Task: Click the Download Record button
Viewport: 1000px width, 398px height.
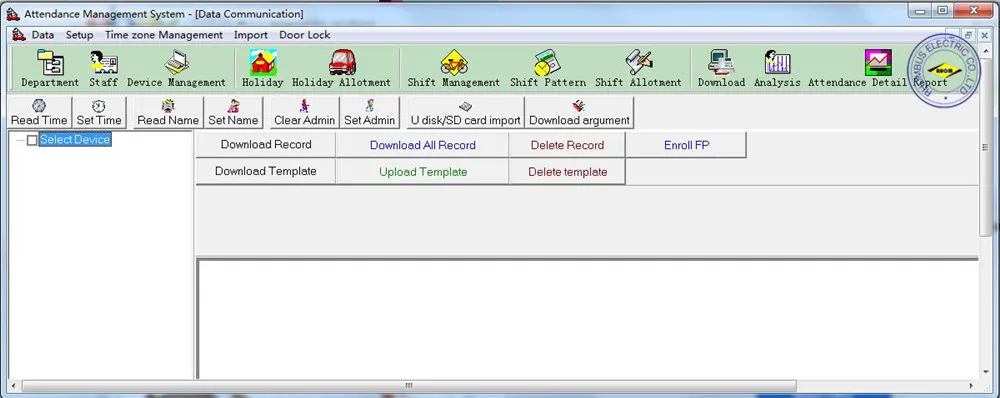Action: (266, 145)
